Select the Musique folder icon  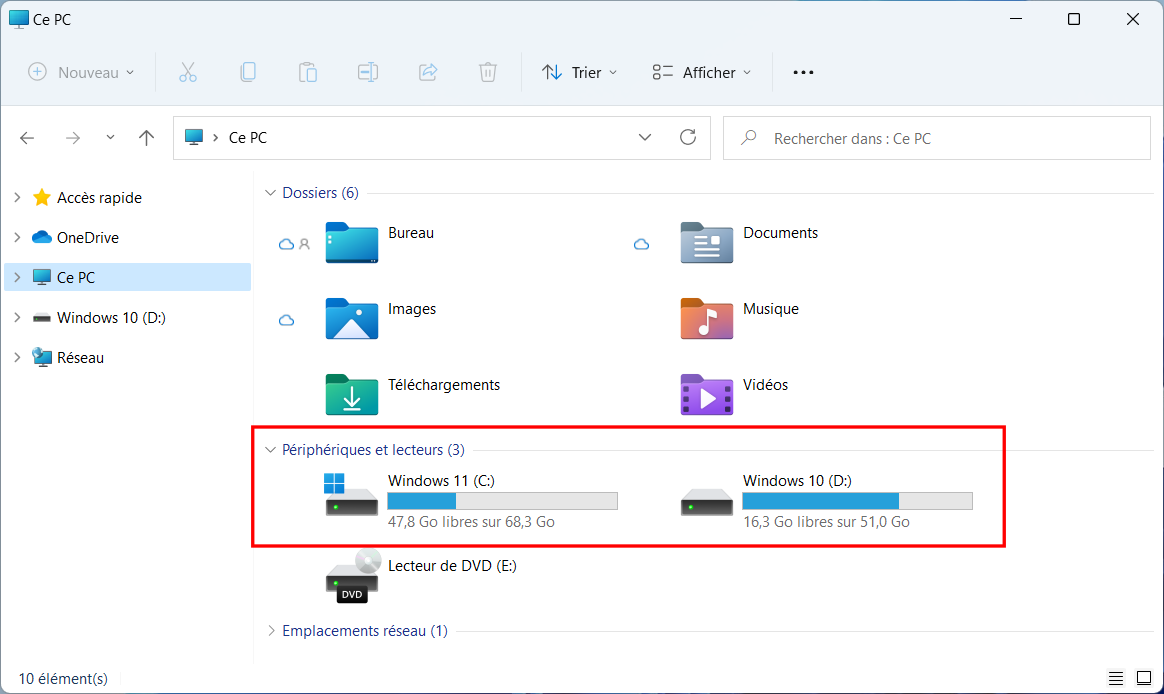tap(707, 318)
